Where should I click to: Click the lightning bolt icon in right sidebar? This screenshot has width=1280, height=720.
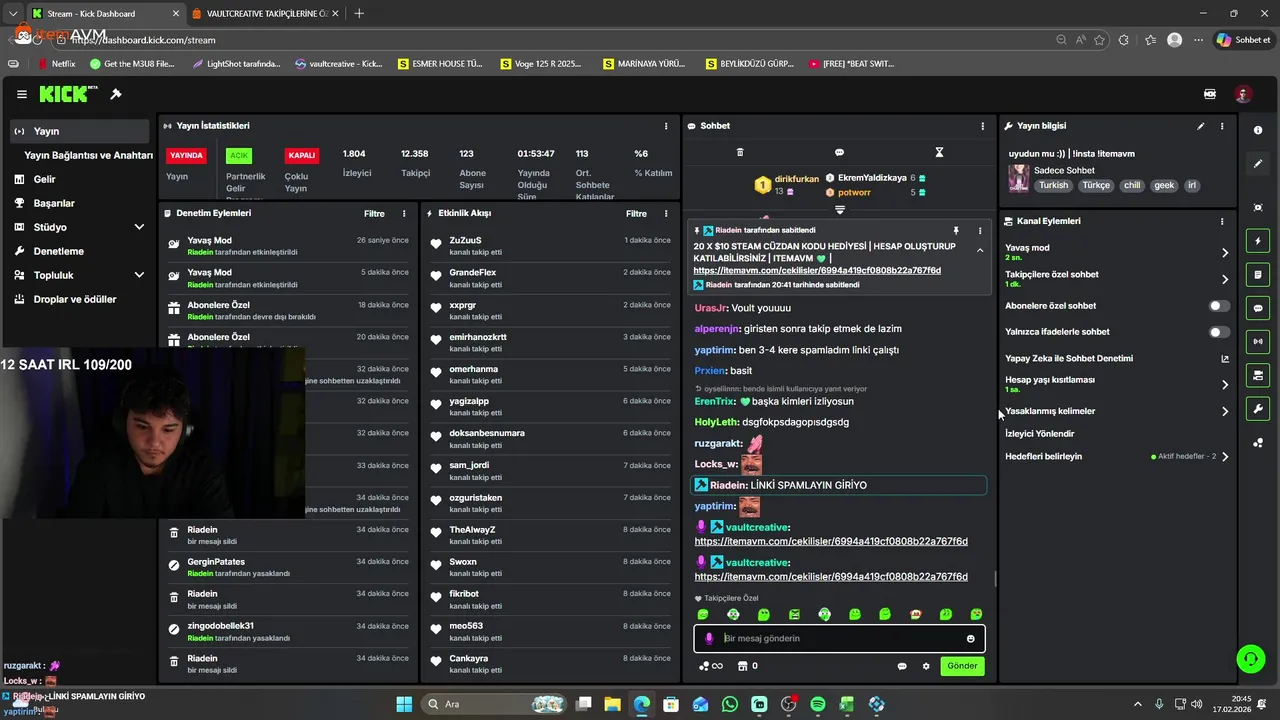click(1258, 242)
